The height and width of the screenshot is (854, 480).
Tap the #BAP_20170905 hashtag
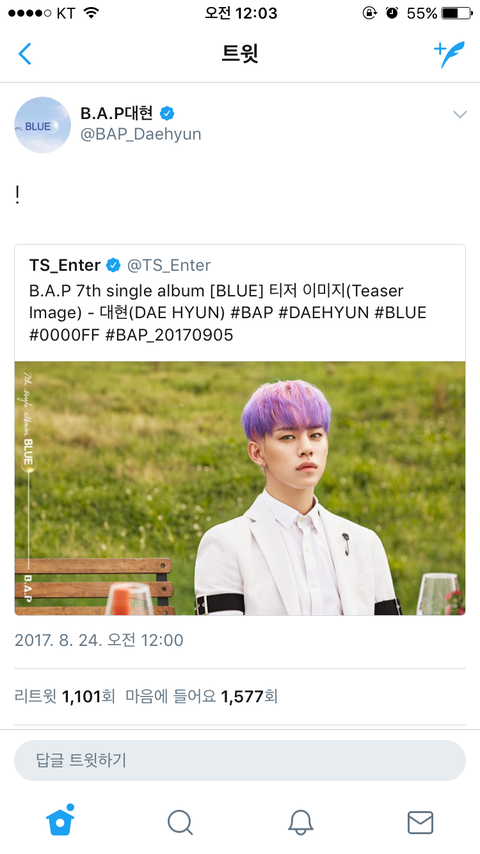point(169,334)
